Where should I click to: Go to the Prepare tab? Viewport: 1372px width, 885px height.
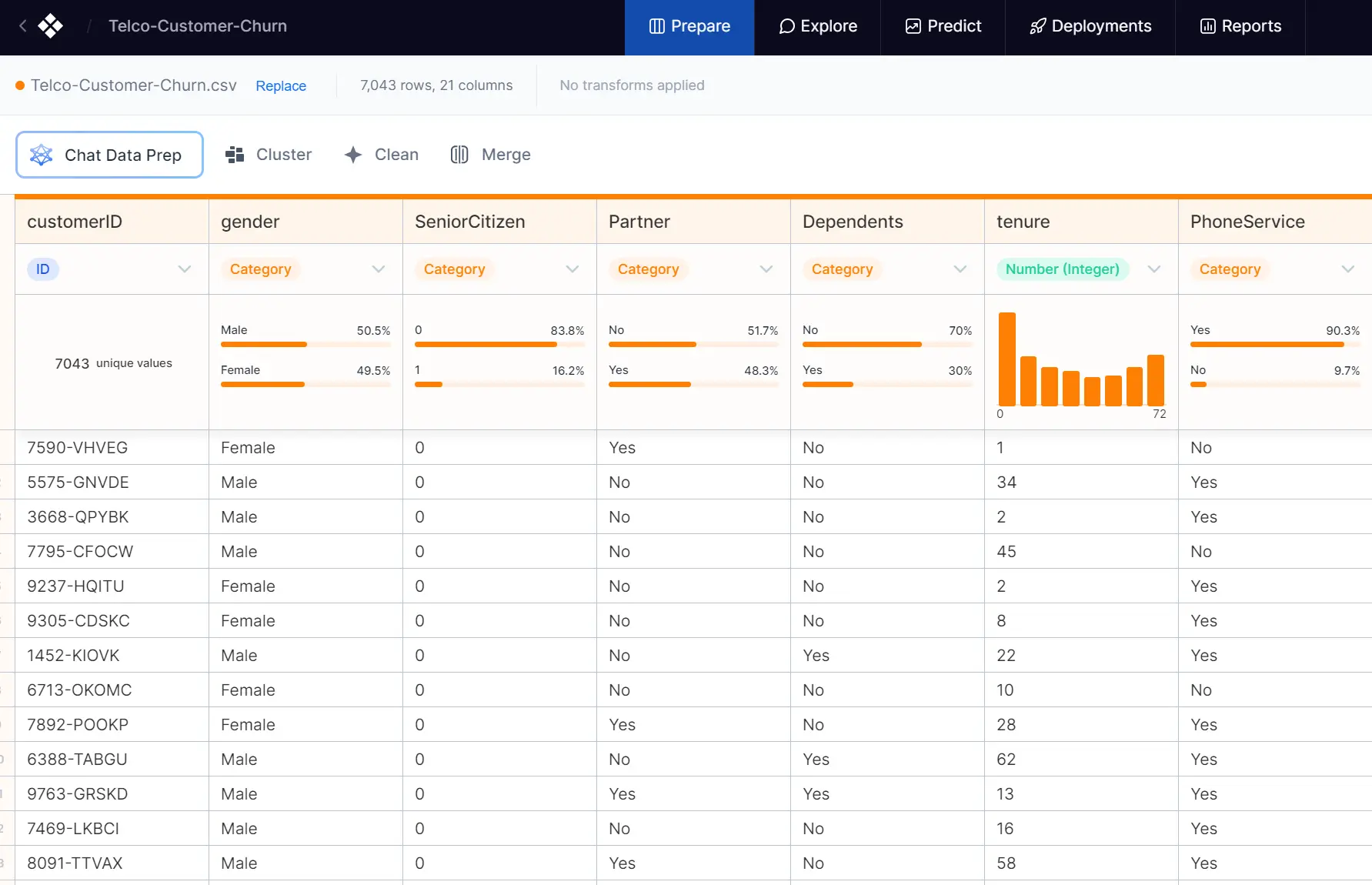point(689,26)
